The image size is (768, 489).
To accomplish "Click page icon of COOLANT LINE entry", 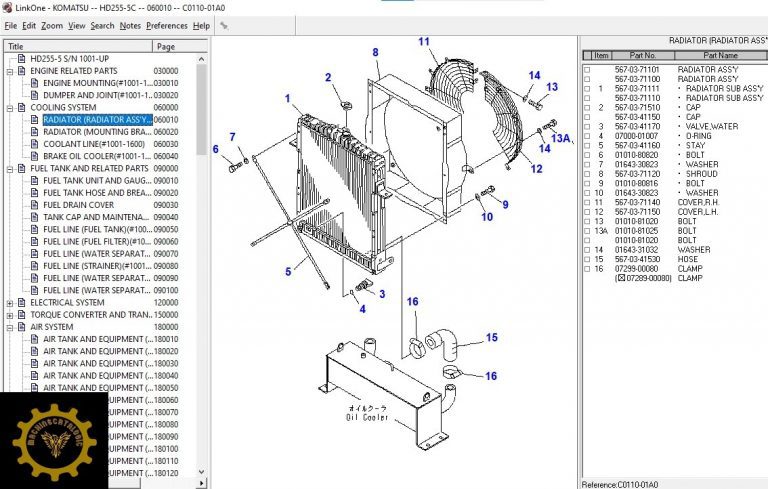I will coord(34,144).
